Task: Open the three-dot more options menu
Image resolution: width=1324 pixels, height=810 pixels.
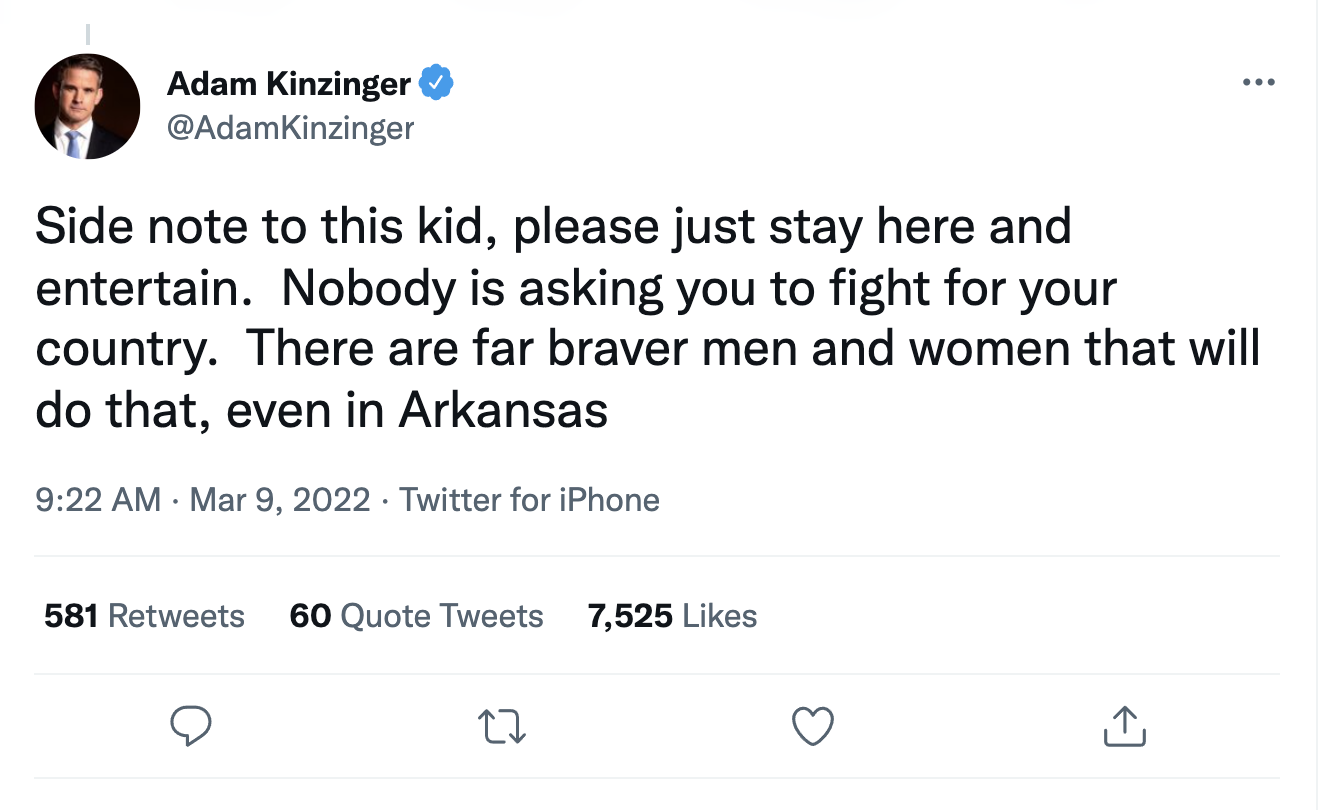Action: coord(1258,82)
